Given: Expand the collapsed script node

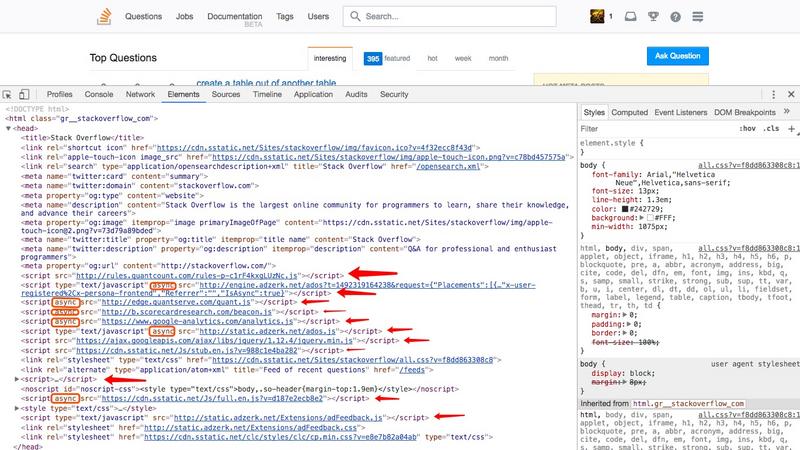Looking at the screenshot, I should (17, 379).
